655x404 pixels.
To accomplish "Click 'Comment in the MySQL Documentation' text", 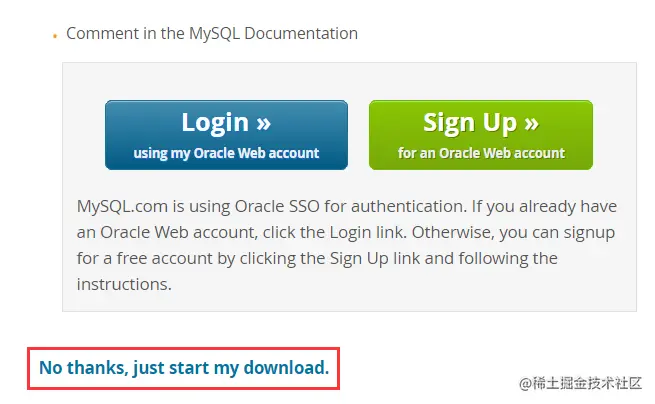I will point(212,33).
